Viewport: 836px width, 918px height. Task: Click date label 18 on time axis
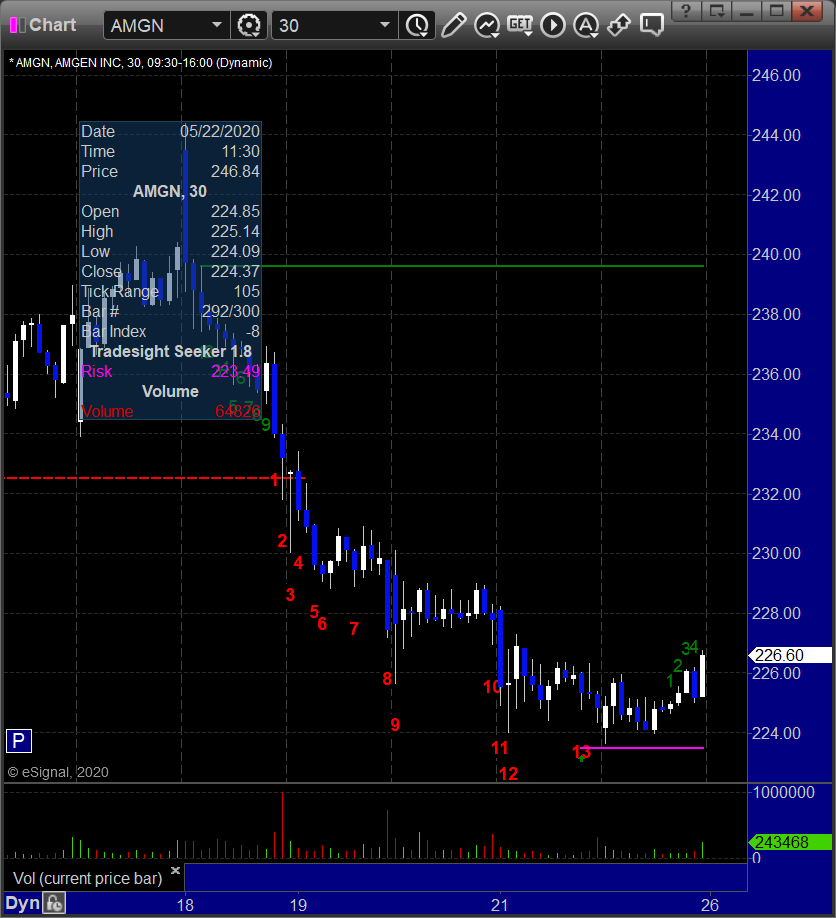(x=185, y=905)
